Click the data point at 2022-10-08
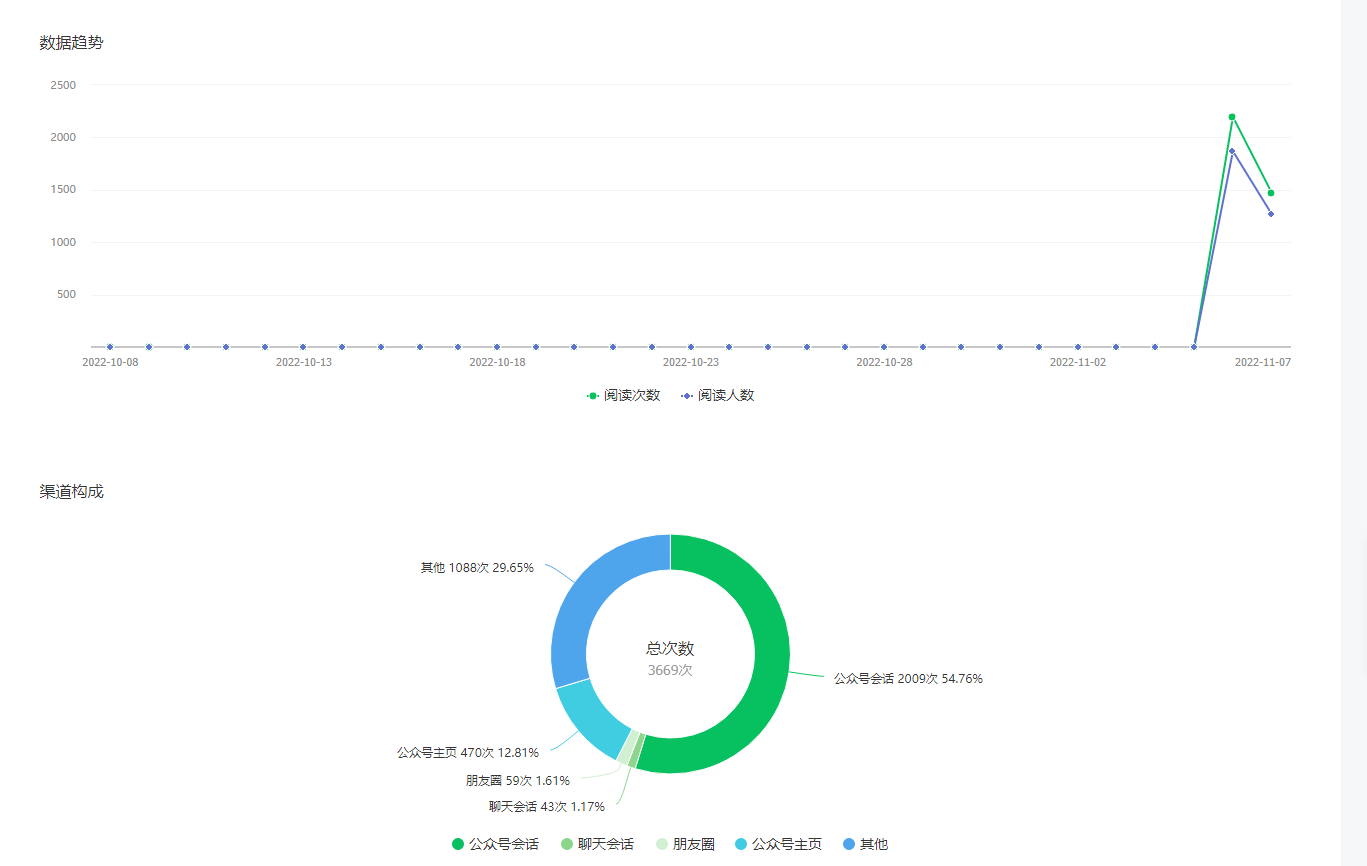The image size is (1367, 866). 110,347
